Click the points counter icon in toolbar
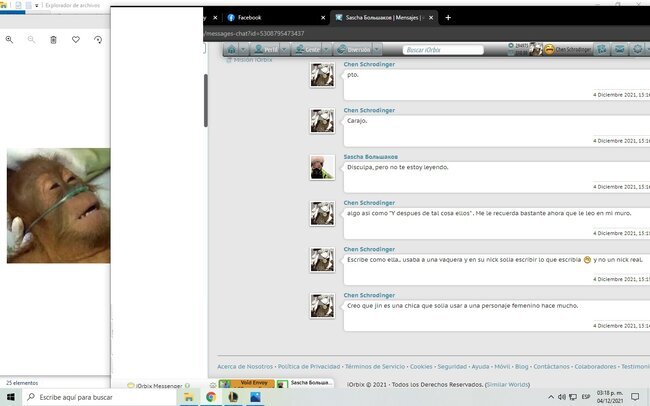 pos(511,46)
